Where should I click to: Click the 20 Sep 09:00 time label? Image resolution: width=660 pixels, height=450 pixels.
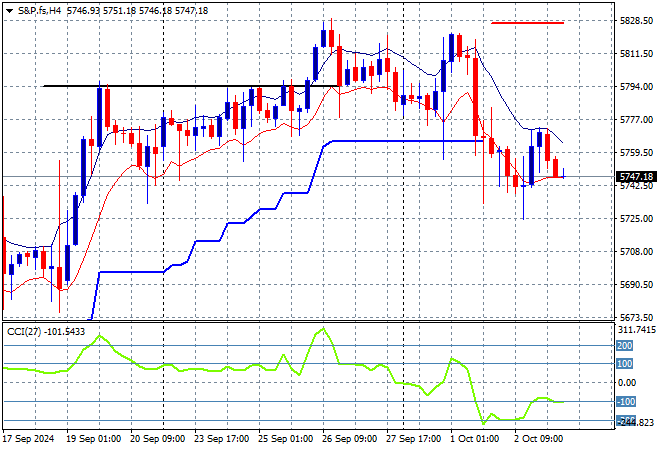157,439
